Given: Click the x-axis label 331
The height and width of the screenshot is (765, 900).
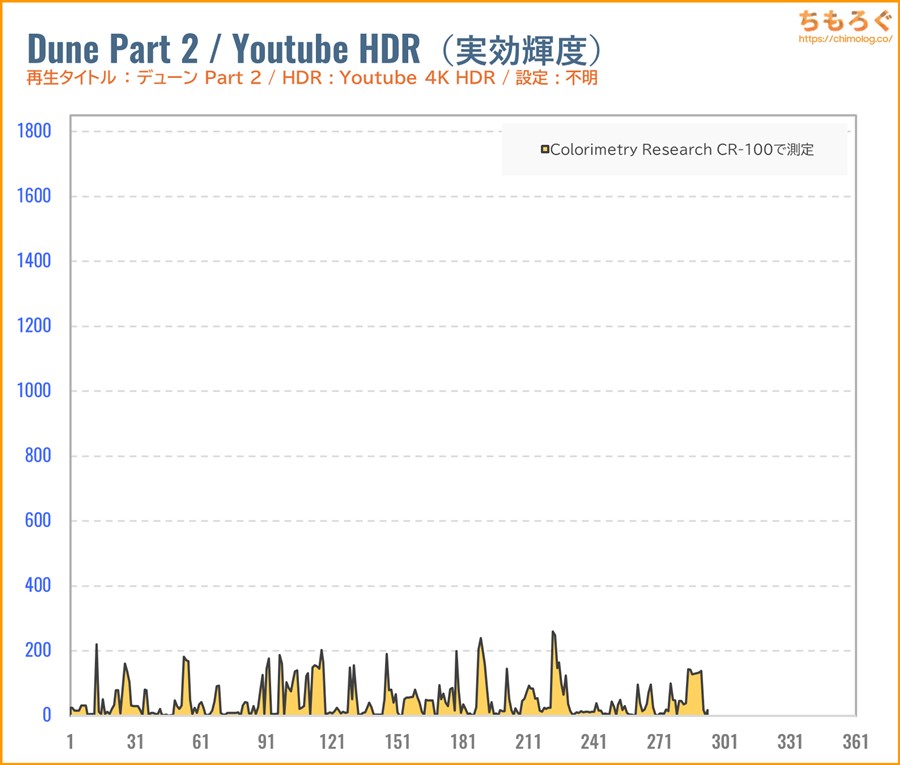Looking at the screenshot, I should [x=790, y=741].
